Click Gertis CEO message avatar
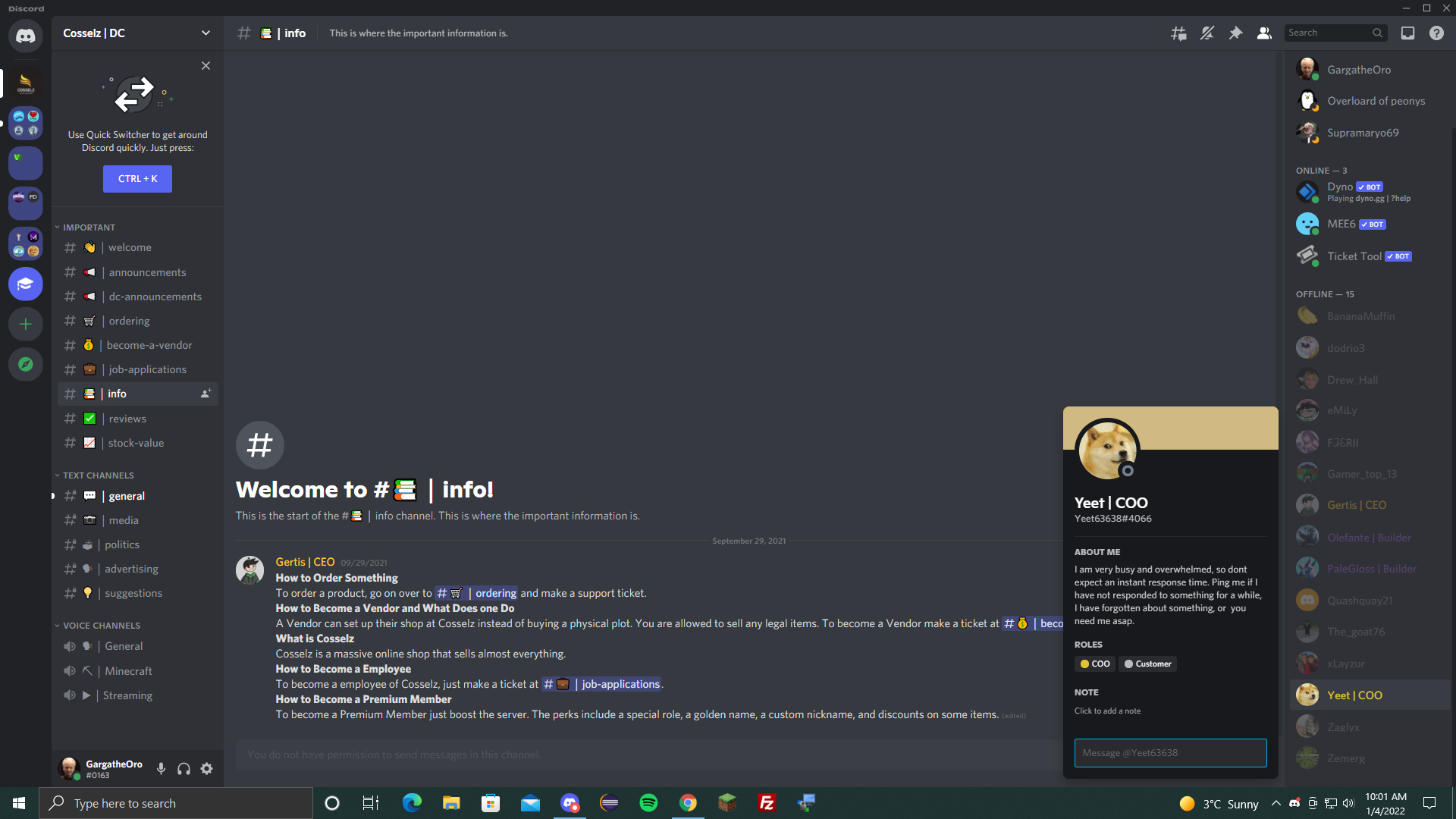This screenshot has height=819, width=1456. point(249,570)
